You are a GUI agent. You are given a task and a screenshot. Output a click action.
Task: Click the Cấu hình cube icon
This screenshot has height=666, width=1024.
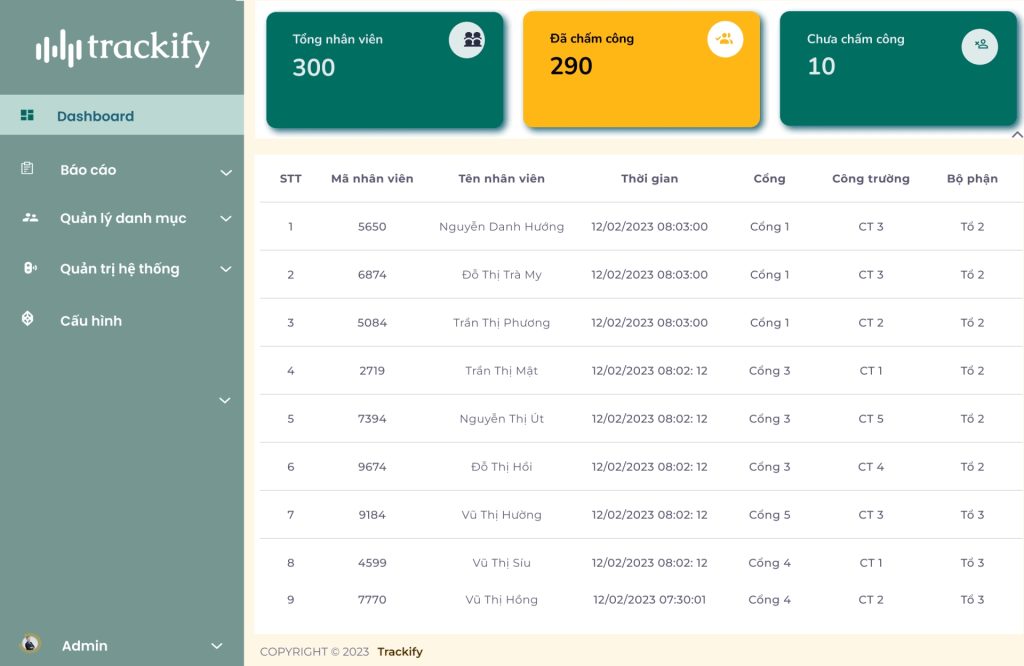(28, 319)
